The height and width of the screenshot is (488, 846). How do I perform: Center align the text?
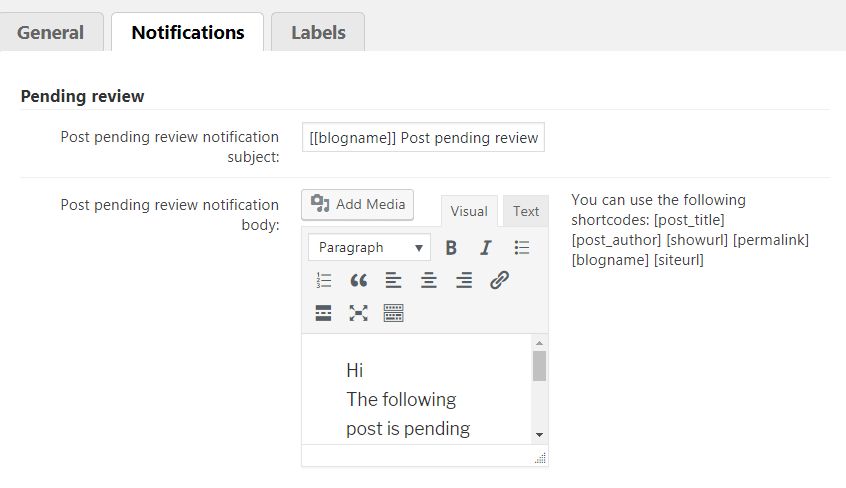(x=429, y=281)
